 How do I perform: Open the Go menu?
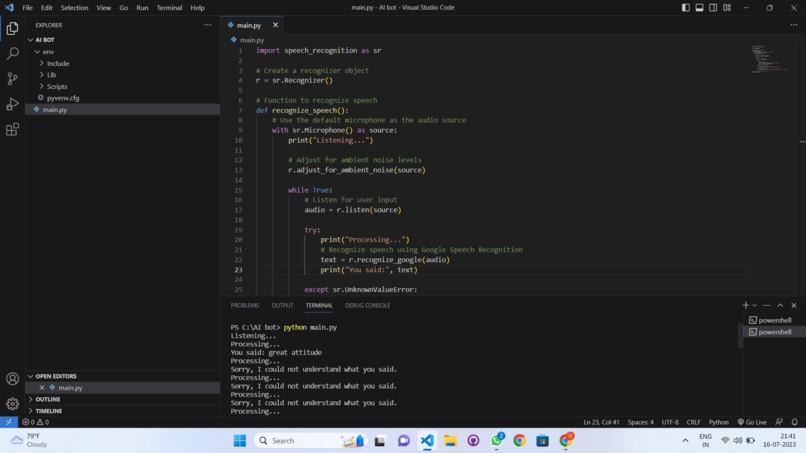pos(123,8)
